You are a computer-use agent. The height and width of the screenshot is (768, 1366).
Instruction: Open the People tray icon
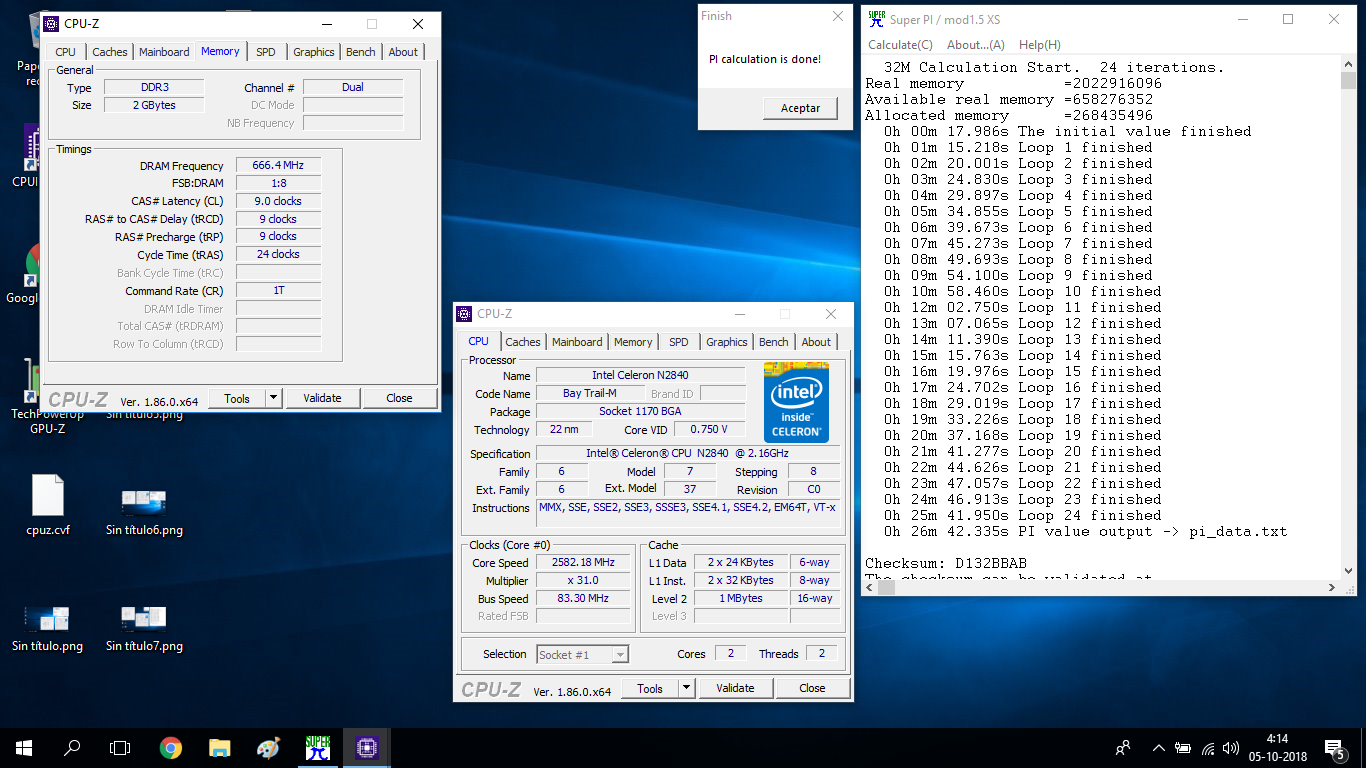(x=1124, y=747)
